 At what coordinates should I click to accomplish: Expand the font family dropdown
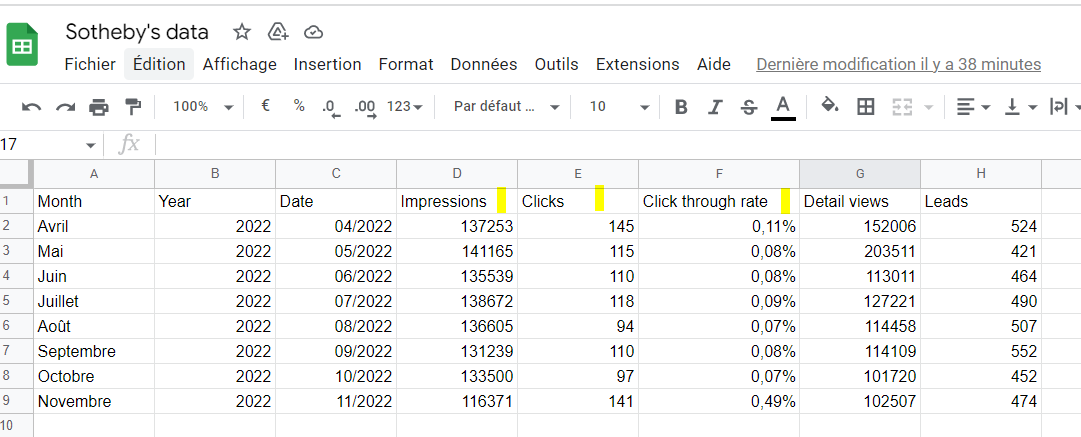[x=506, y=107]
